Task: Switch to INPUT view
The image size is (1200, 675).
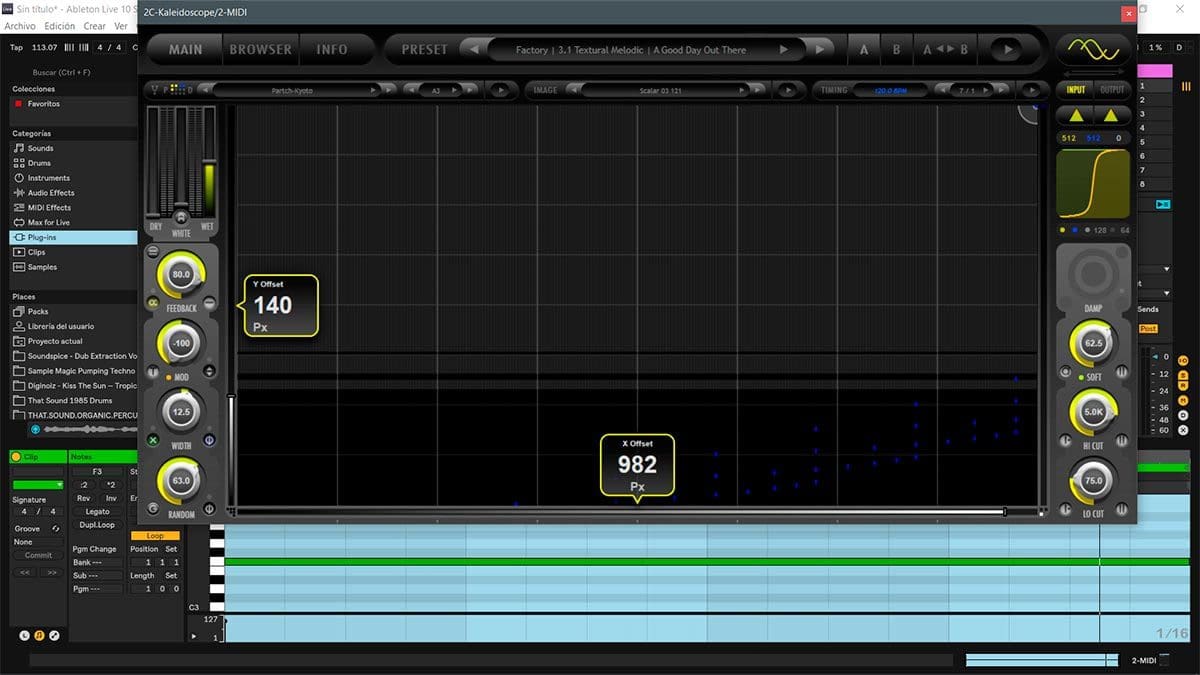Action: [x=1076, y=90]
